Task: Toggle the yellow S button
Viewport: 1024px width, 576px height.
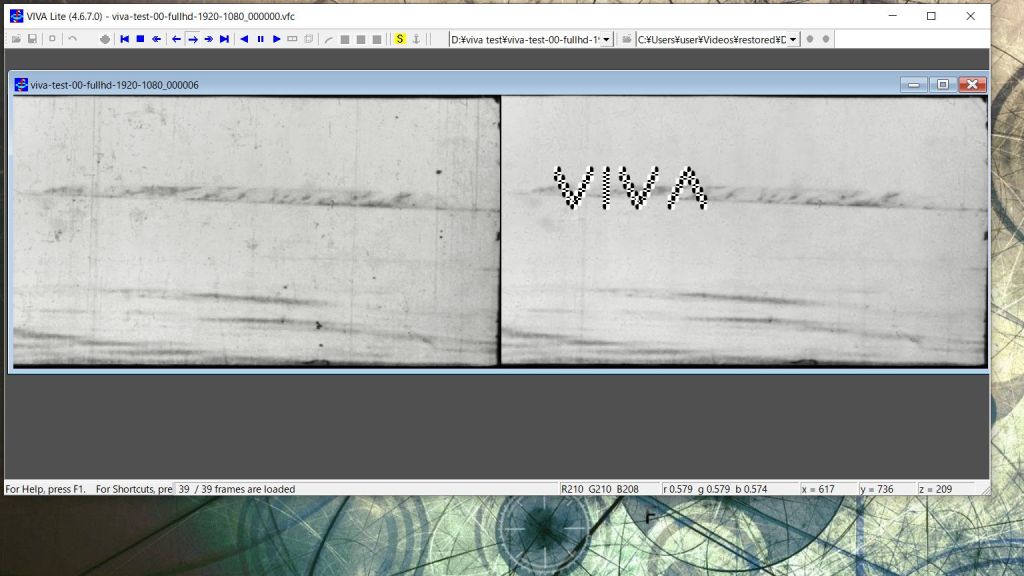Action: [400, 39]
